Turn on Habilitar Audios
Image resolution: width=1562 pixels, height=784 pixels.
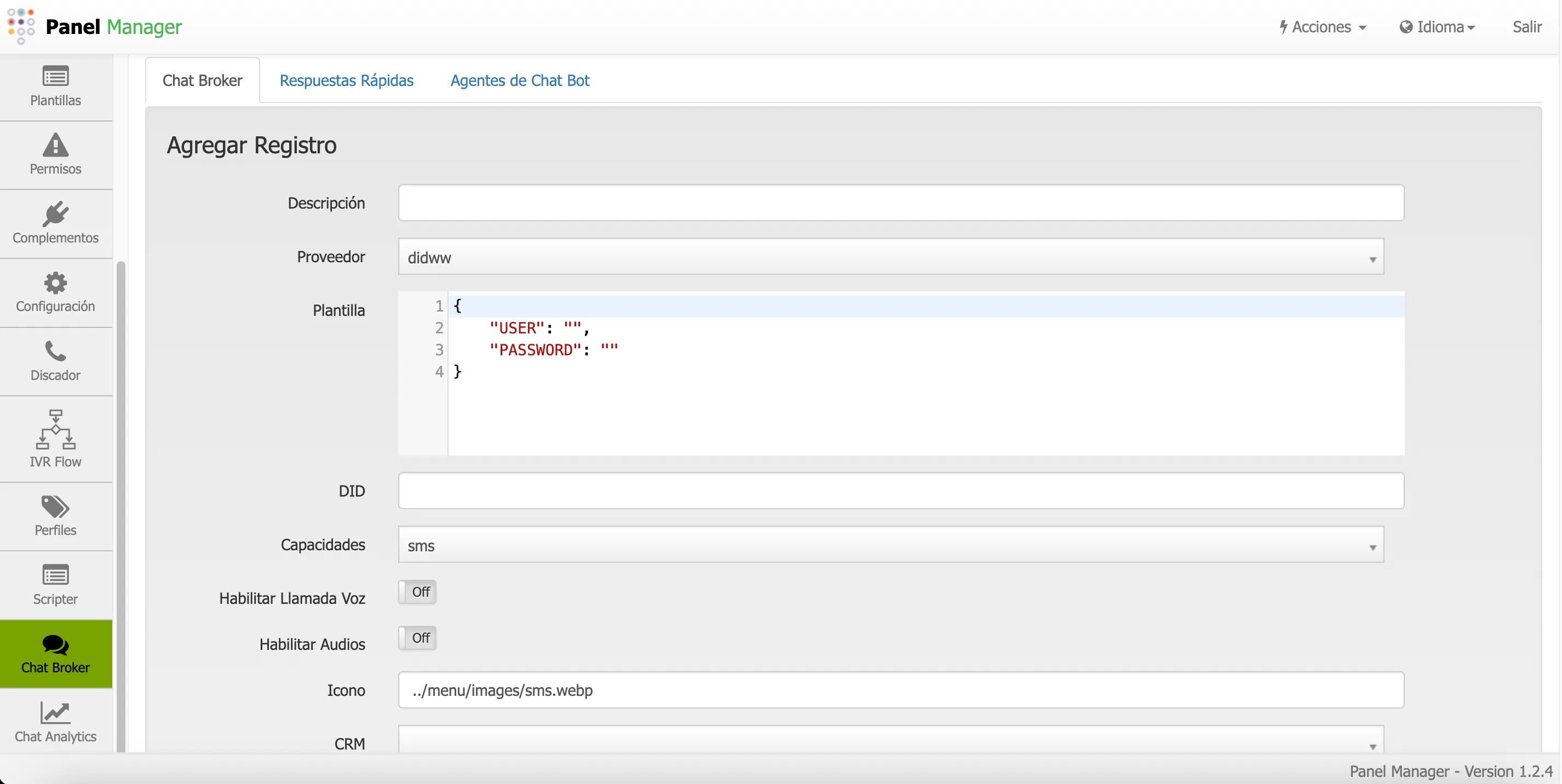pyautogui.click(x=416, y=638)
